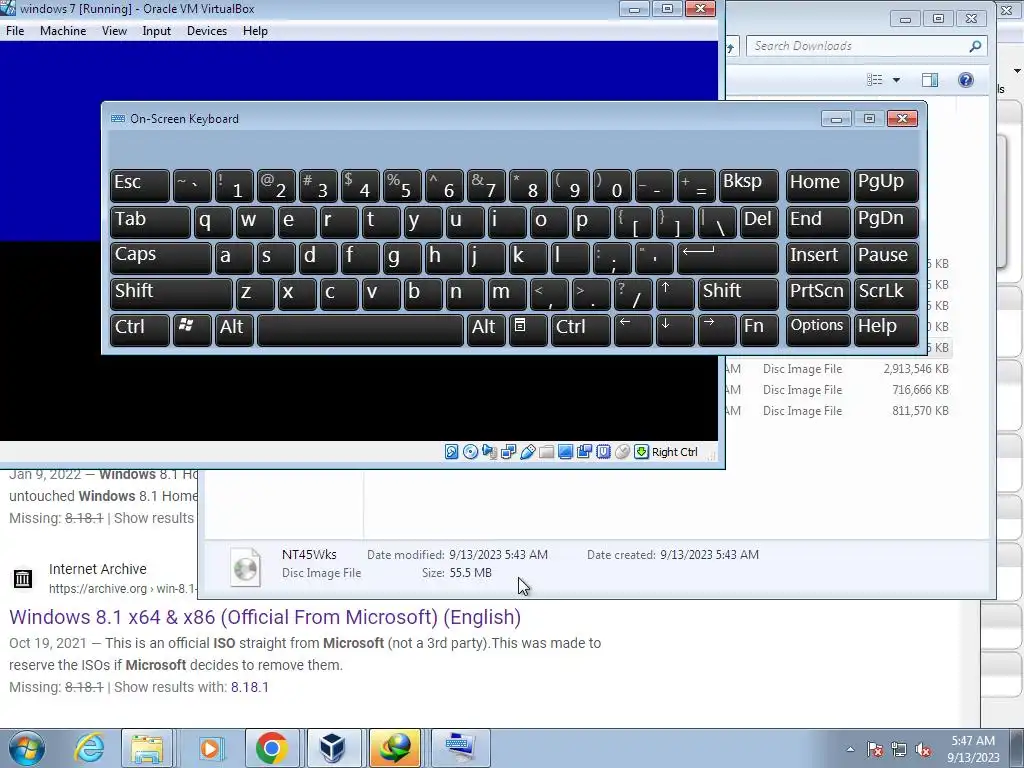The height and width of the screenshot is (768, 1024).
Task: Click the space bar on On-Screen Keyboard
Action: (x=360, y=329)
